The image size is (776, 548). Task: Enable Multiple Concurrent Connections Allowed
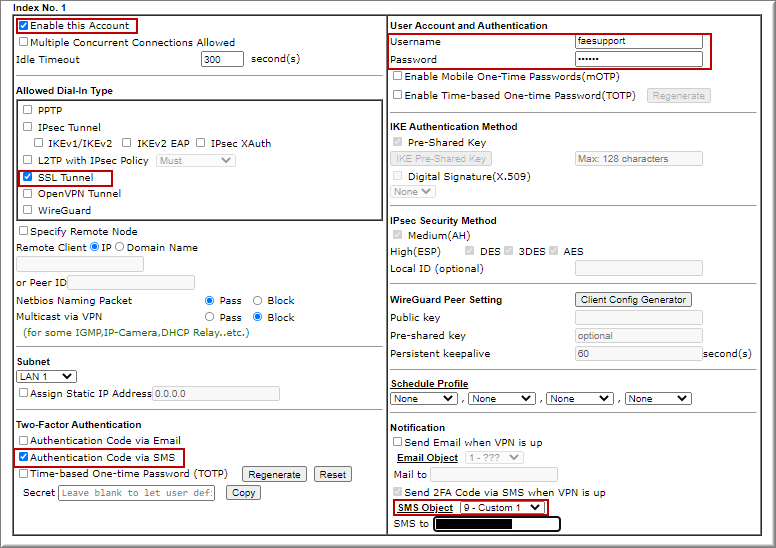[x=23, y=42]
